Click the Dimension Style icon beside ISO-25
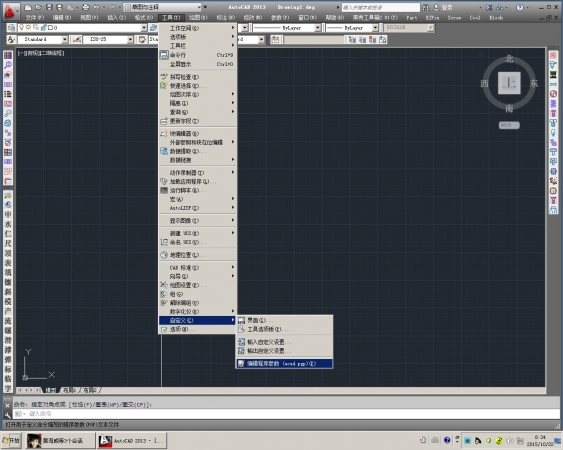Viewport: 563px width, 450px height. pos(76,39)
